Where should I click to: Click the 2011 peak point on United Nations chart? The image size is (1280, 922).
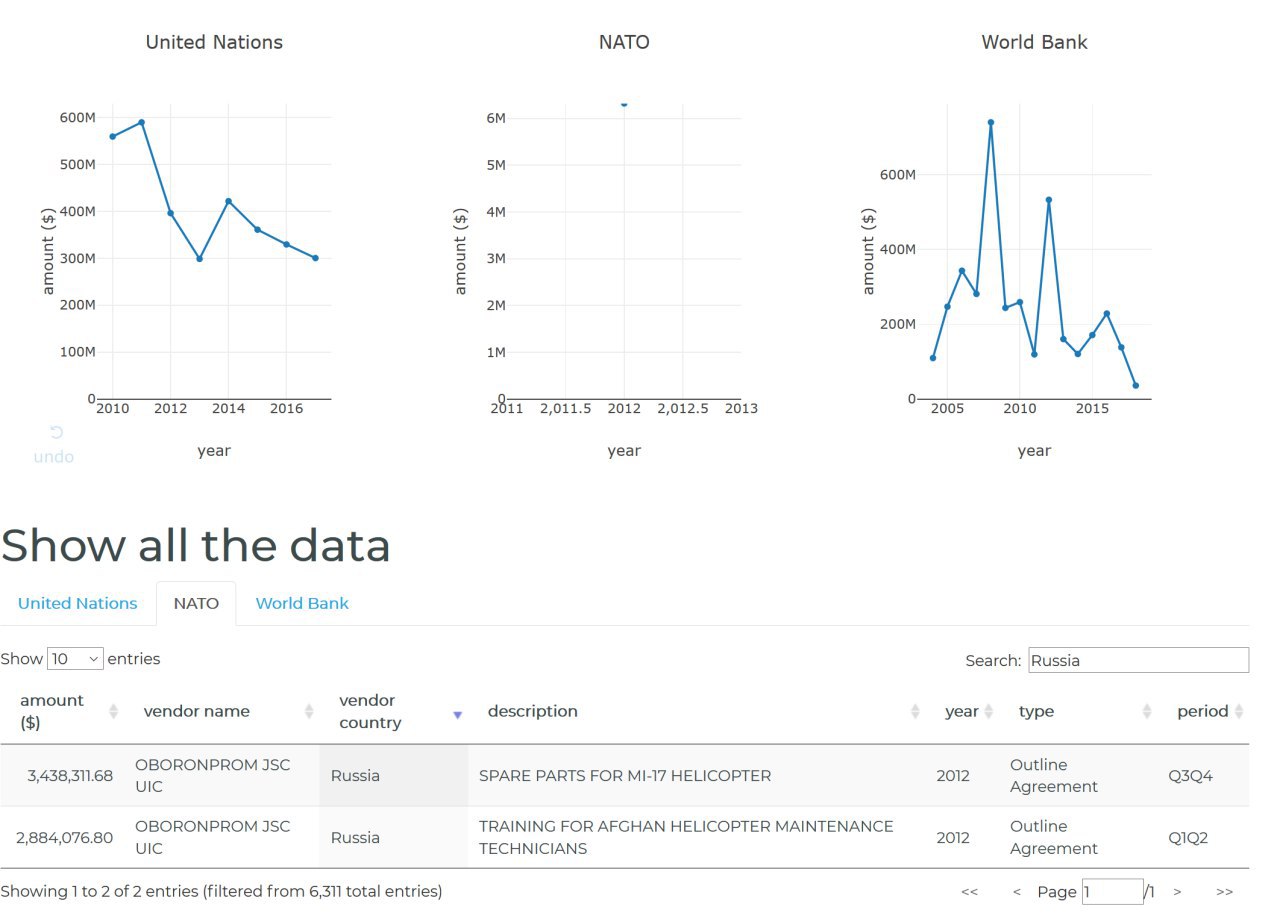142,122
